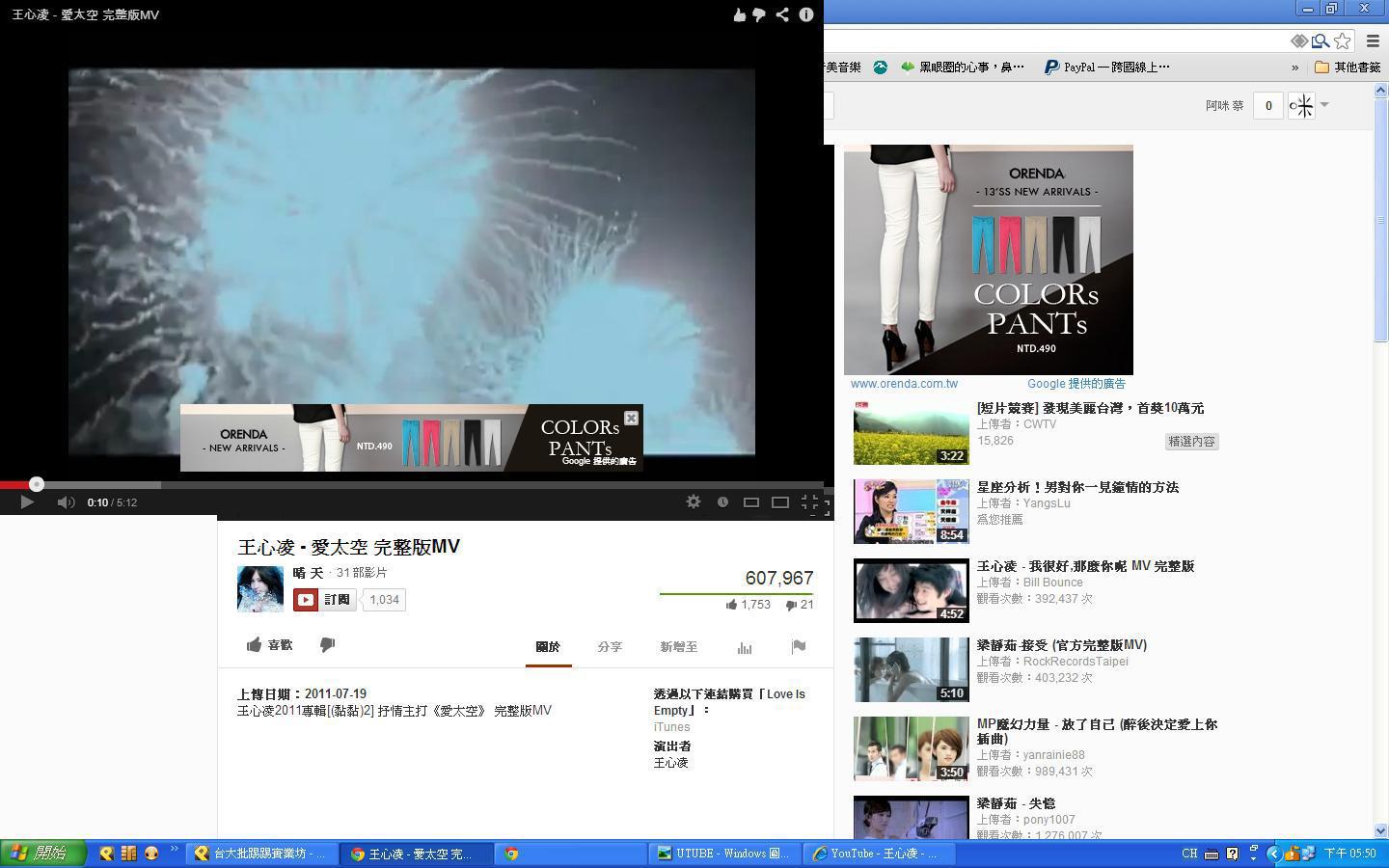This screenshot has height=868, width=1389.
Task: Open video settings gear in player
Action: [x=694, y=502]
